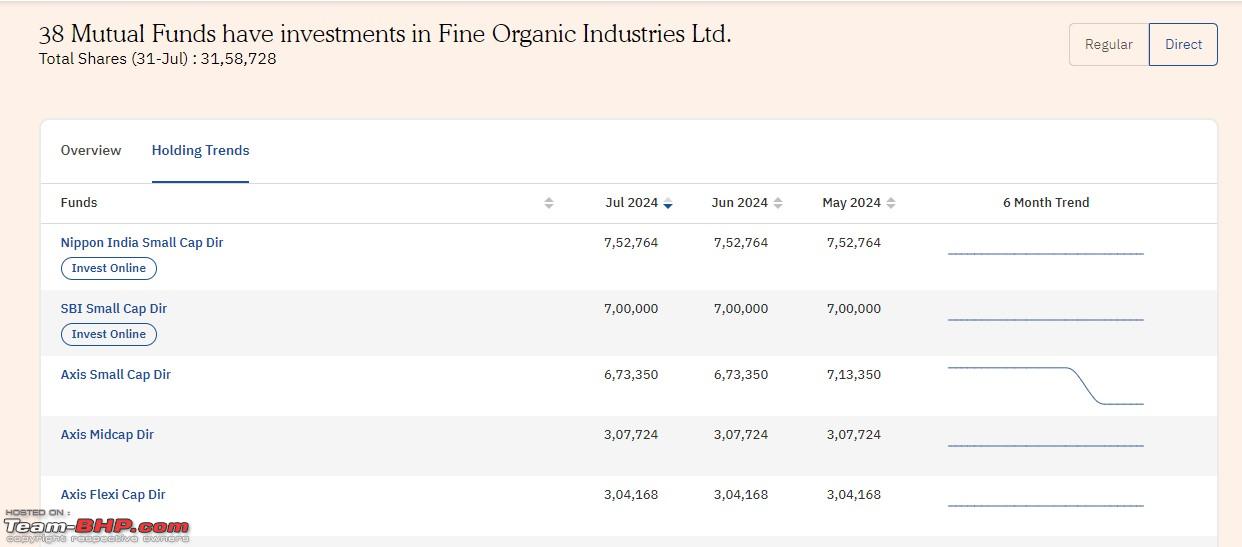This screenshot has width=1242, height=547.
Task: Select the Holding Trends tab
Action: click(x=200, y=151)
